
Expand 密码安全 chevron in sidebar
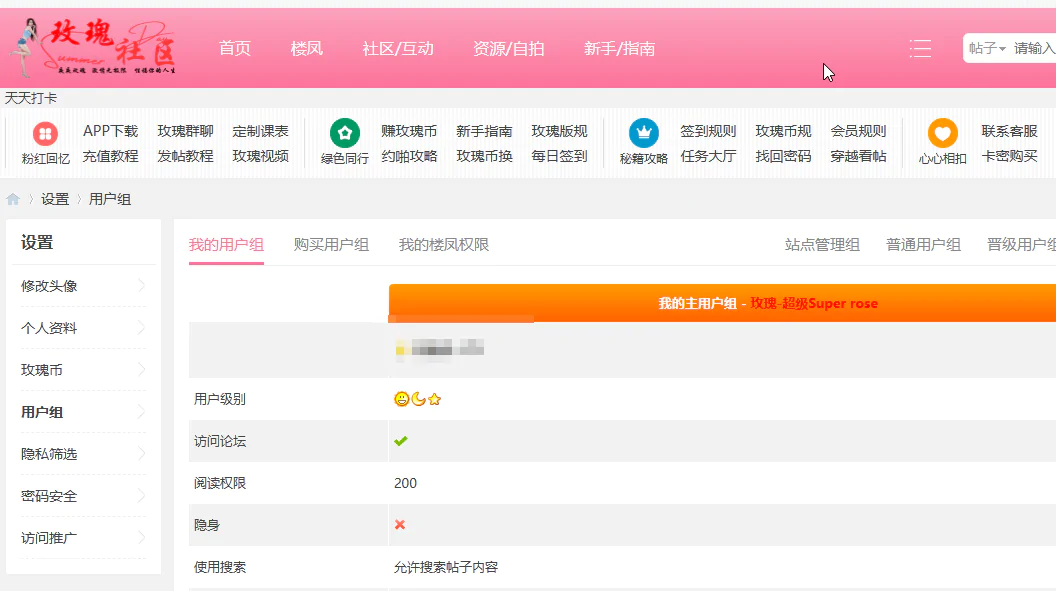click(141, 496)
